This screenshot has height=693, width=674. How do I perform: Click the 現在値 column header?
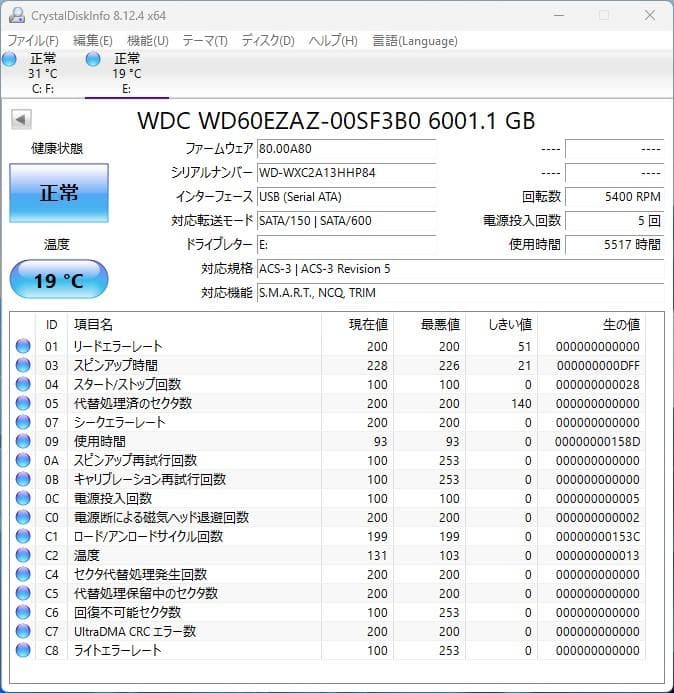point(357,325)
